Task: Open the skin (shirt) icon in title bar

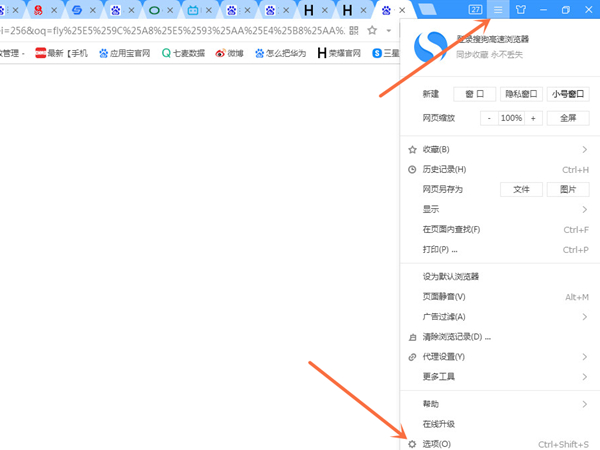Action: 519,10
